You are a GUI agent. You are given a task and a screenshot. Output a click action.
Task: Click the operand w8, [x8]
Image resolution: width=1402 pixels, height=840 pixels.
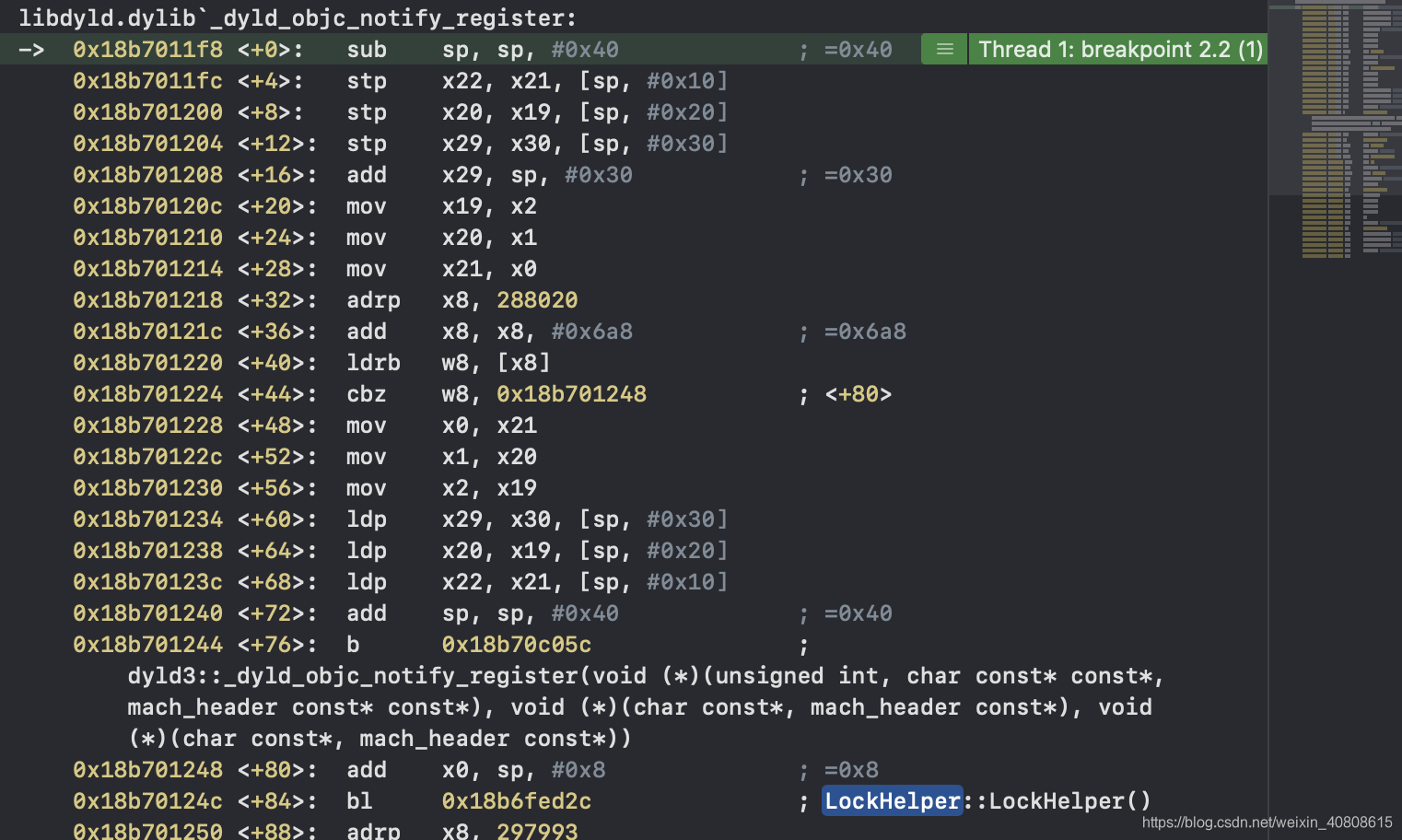coord(496,363)
